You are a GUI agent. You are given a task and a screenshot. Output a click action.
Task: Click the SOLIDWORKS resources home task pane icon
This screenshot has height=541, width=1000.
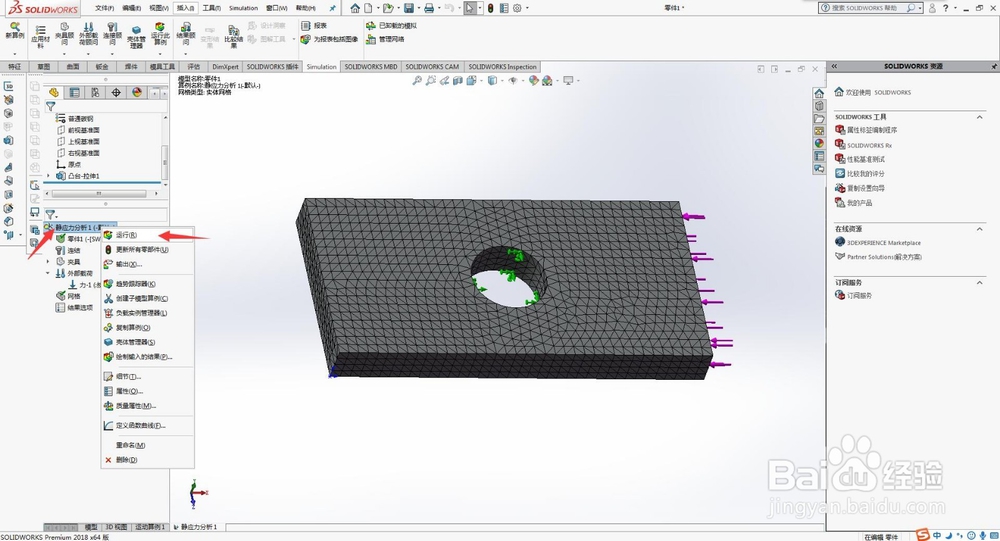click(819, 93)
